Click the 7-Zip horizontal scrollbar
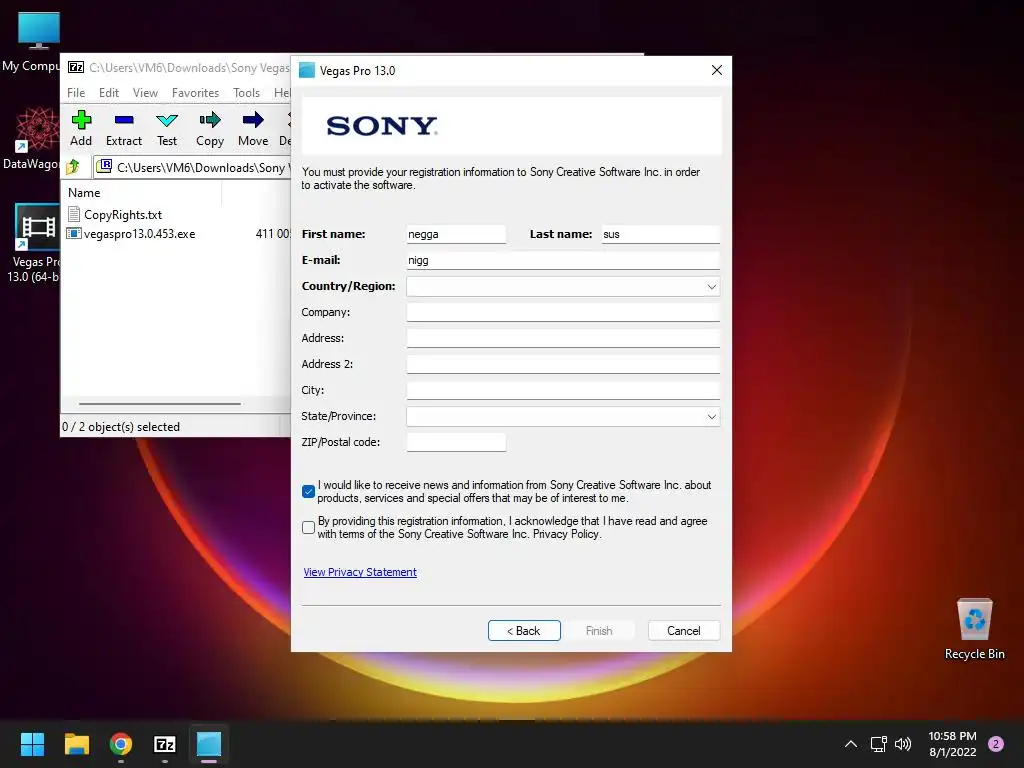The height and width of the screenshot is (768, 1024). point(160,404)
